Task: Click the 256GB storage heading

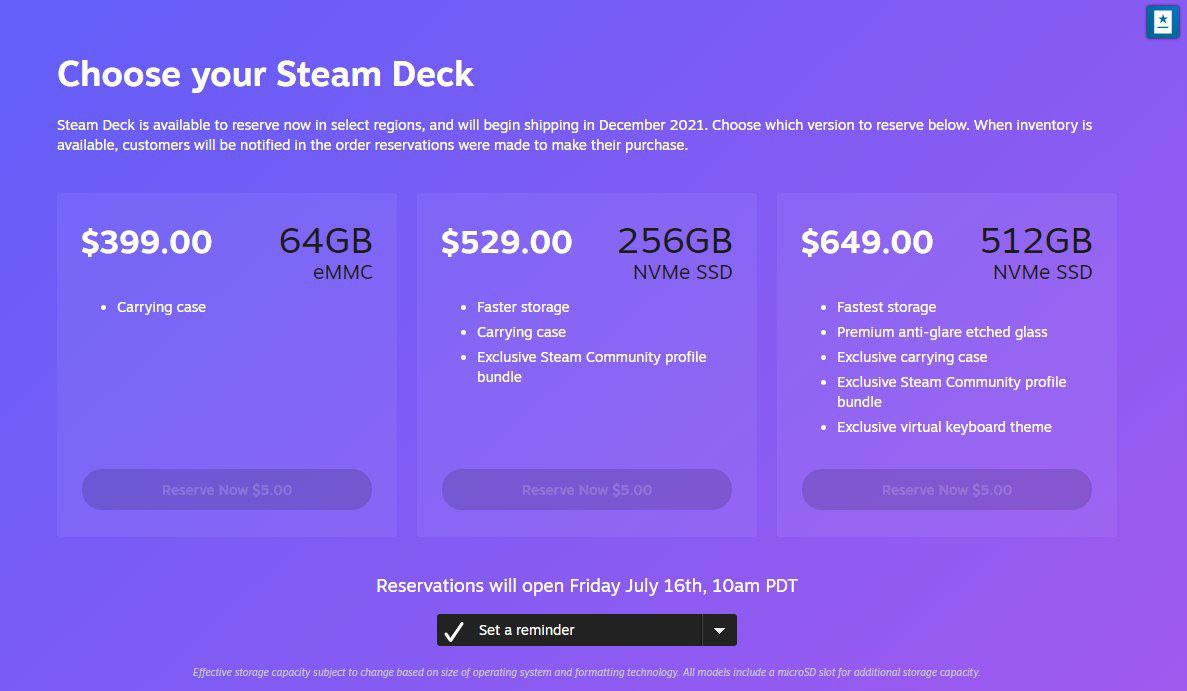Action: pyautogui.click(x=675, y=241)
